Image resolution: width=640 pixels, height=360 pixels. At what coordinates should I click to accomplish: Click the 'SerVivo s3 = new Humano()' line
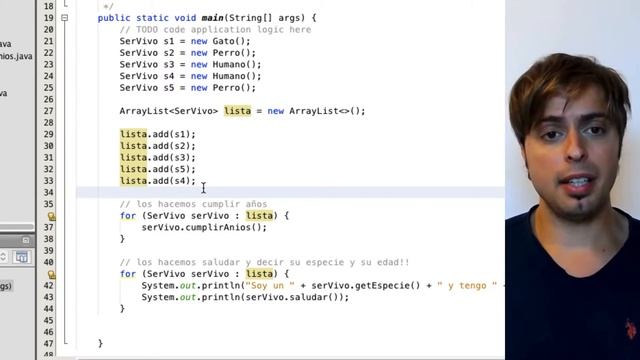pyautogui.click(x=190, y=64)
